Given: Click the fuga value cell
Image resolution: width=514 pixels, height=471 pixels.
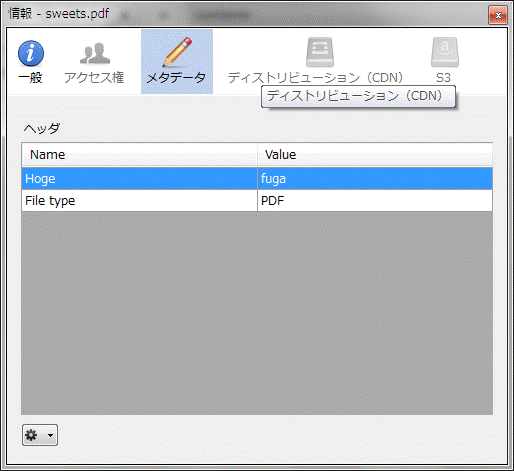Looking at the screenshot, I should (x=375, y=179).
